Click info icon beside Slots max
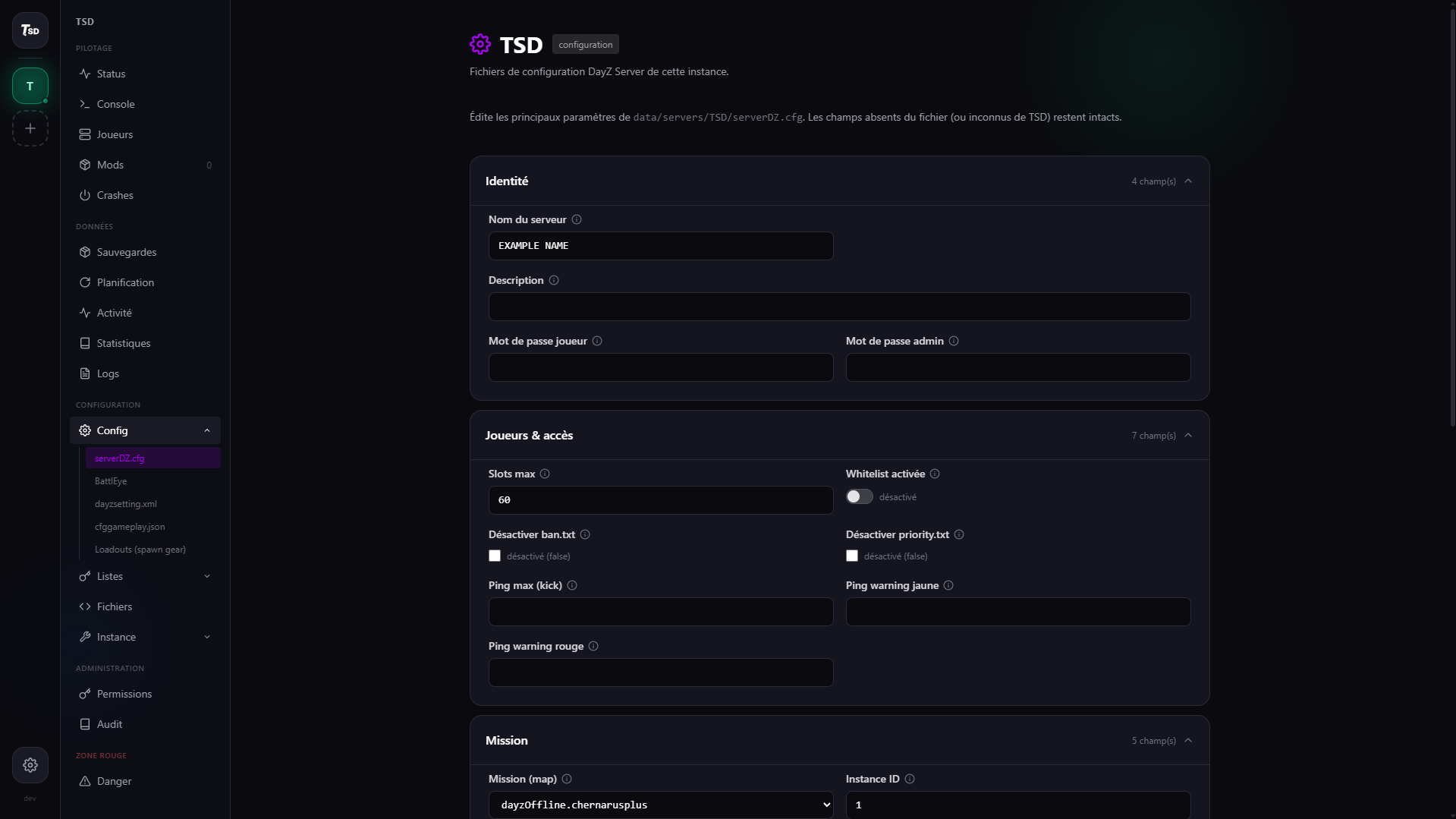 point(545,474)
